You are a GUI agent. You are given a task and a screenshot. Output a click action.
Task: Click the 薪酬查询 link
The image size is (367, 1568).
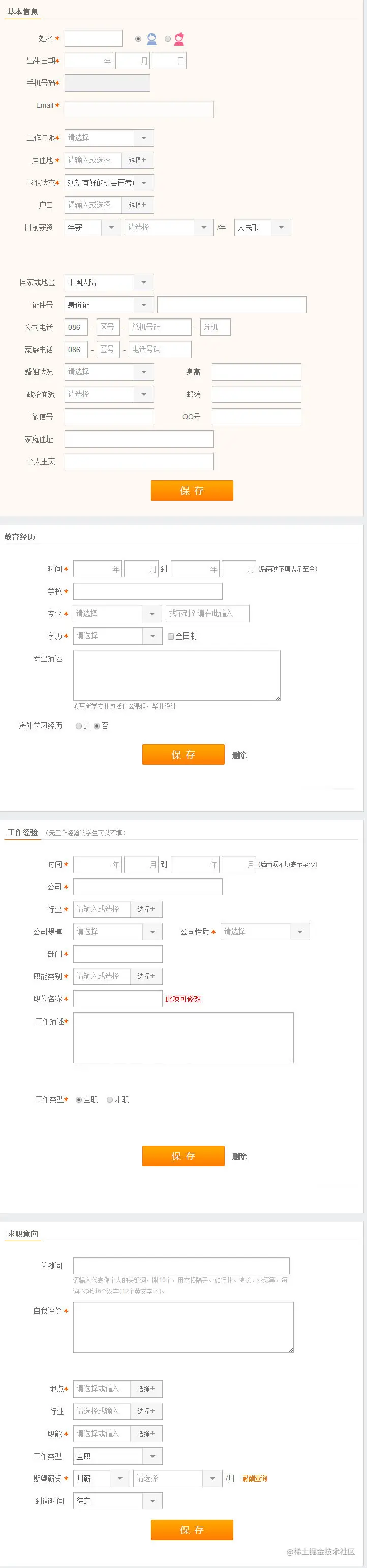point(254,1478)
